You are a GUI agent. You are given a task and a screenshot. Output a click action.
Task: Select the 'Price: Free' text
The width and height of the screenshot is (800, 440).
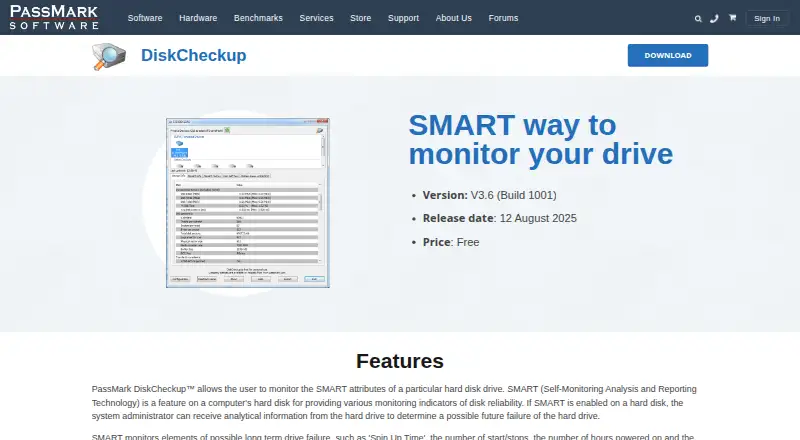451,242
